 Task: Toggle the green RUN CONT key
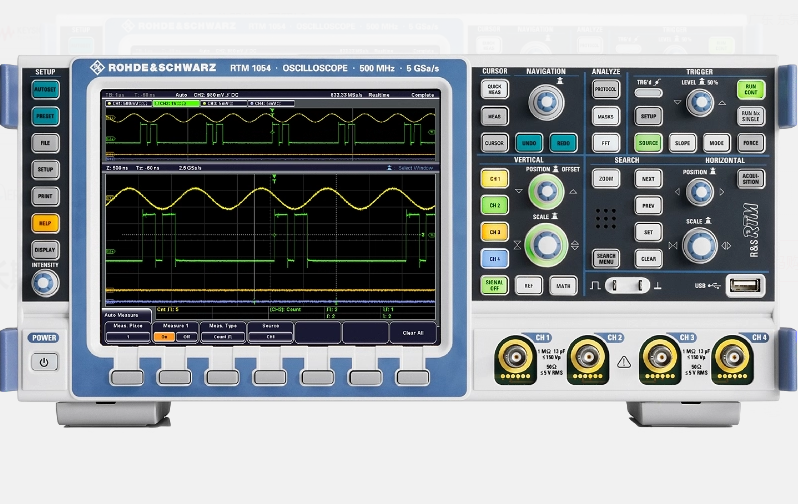(x=751, y=90)
